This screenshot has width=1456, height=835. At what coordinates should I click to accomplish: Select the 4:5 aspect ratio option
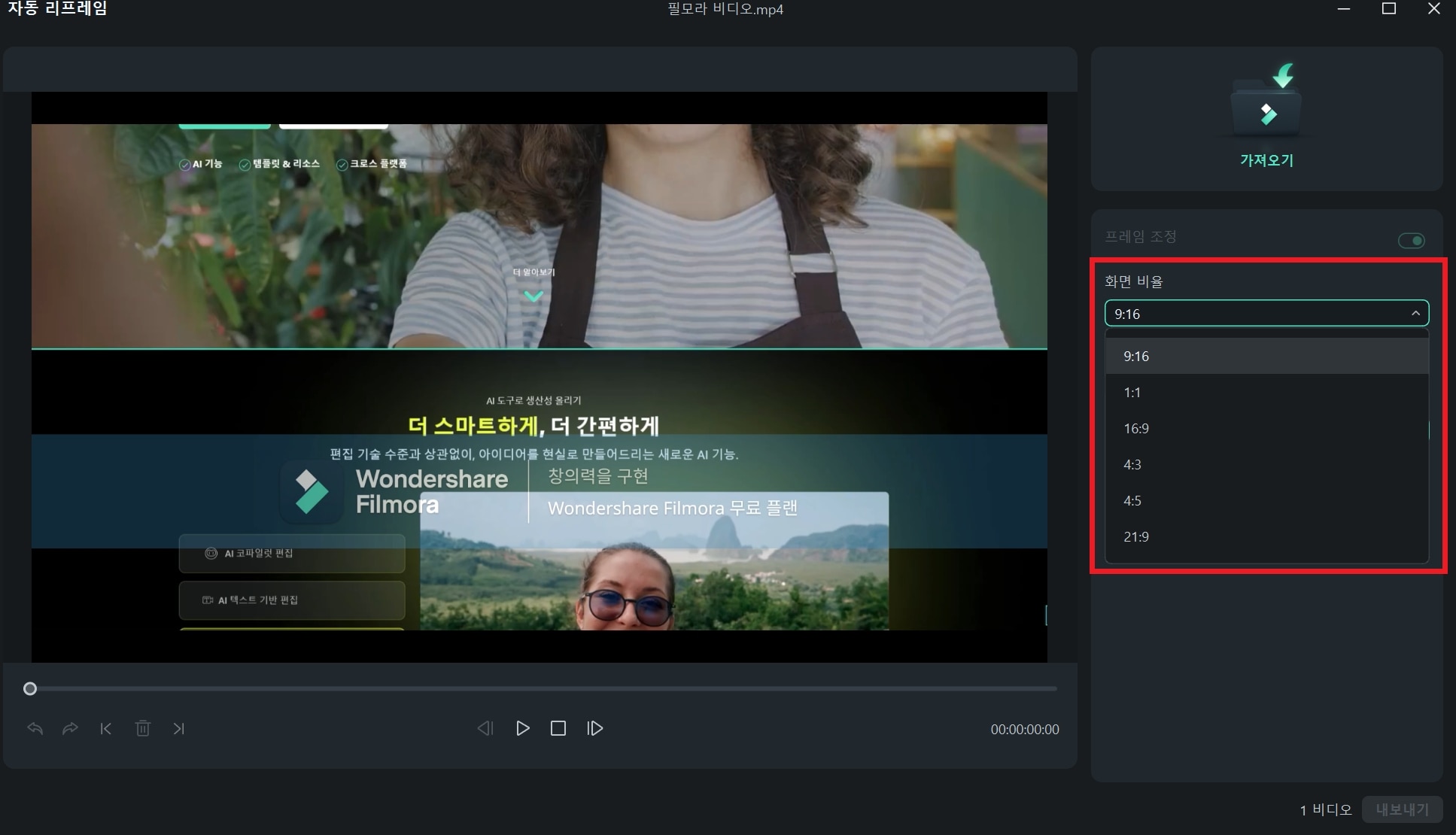[x=1267, y=501]
